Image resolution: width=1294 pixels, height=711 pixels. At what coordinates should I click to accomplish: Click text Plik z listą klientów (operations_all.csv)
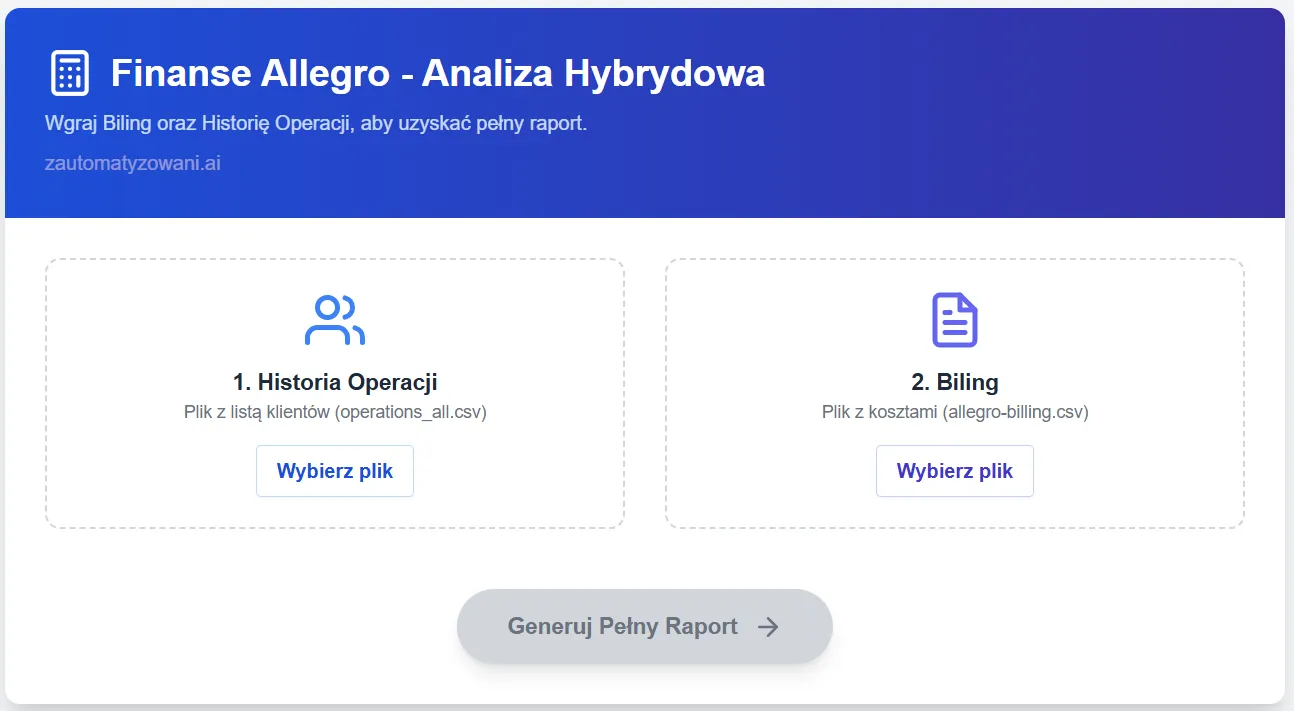tap(335, 412)
